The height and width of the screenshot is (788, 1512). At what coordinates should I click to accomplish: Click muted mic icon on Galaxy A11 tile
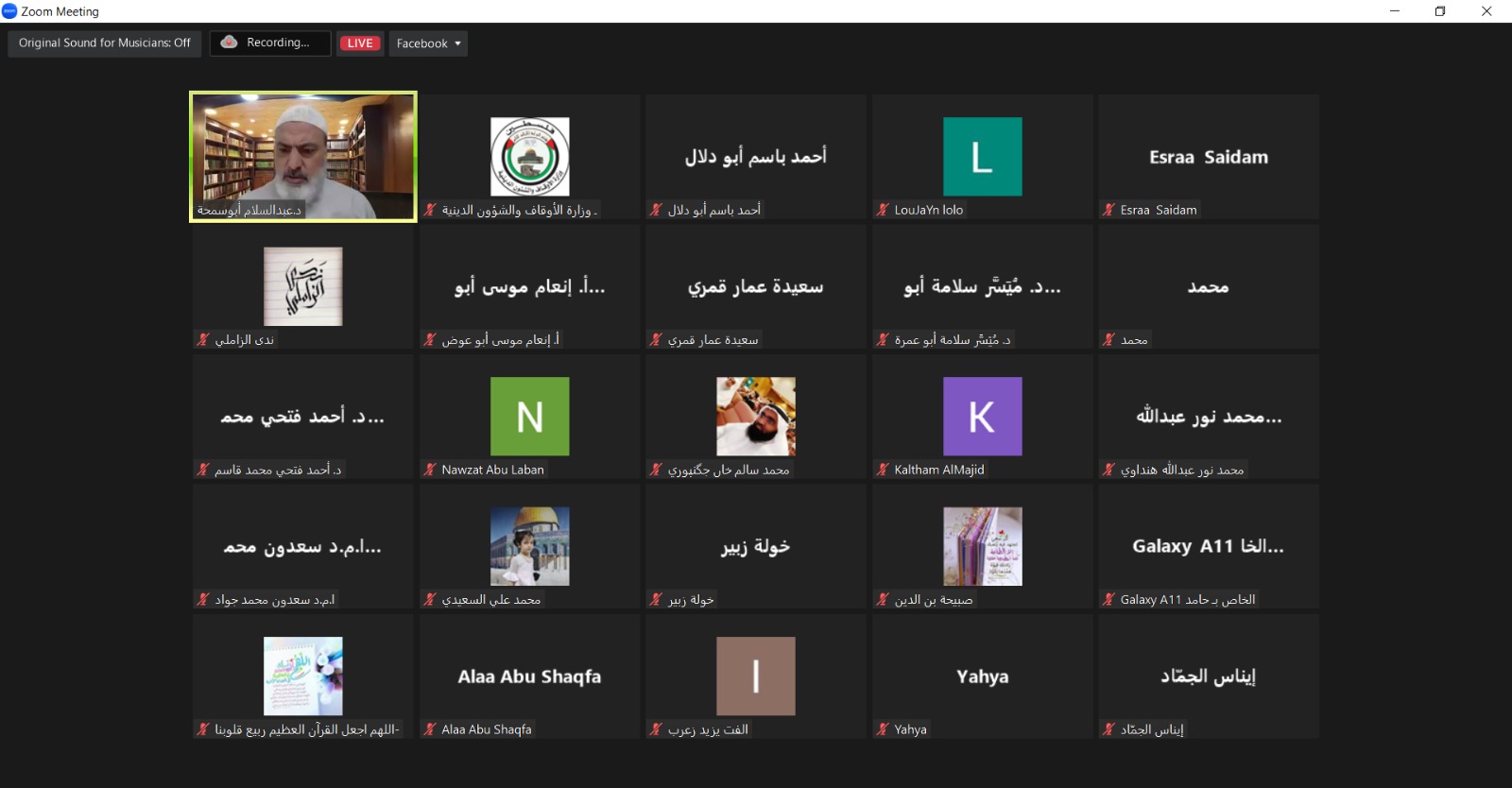click(x=1108, y=600)
